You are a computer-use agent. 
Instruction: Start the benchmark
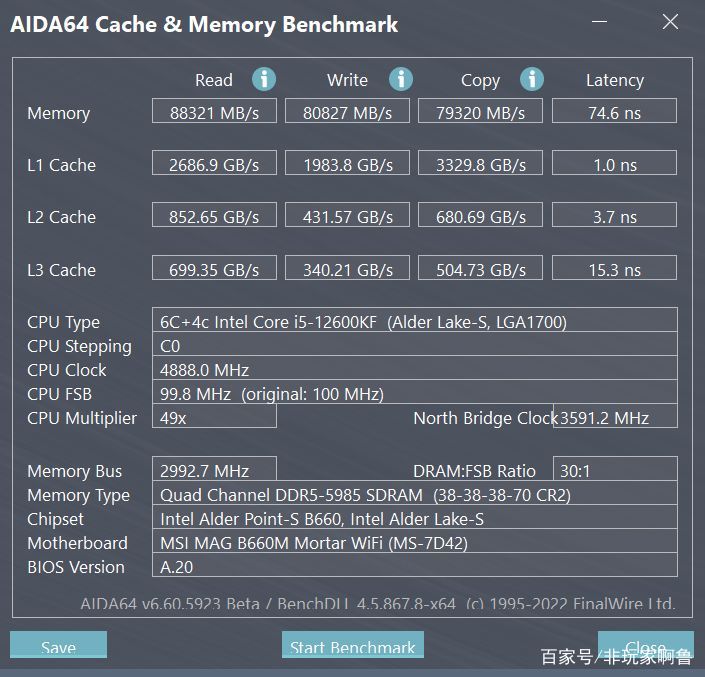[352, 645]
